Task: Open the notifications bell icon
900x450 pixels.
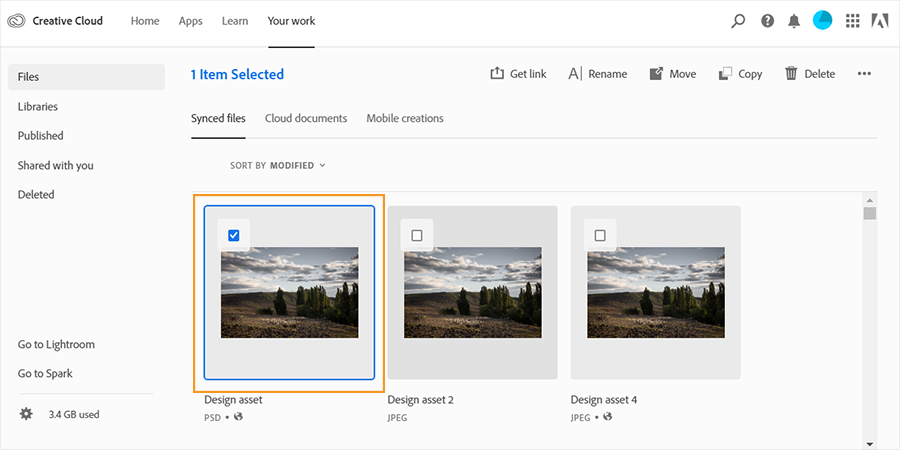Action: point(794,21)
